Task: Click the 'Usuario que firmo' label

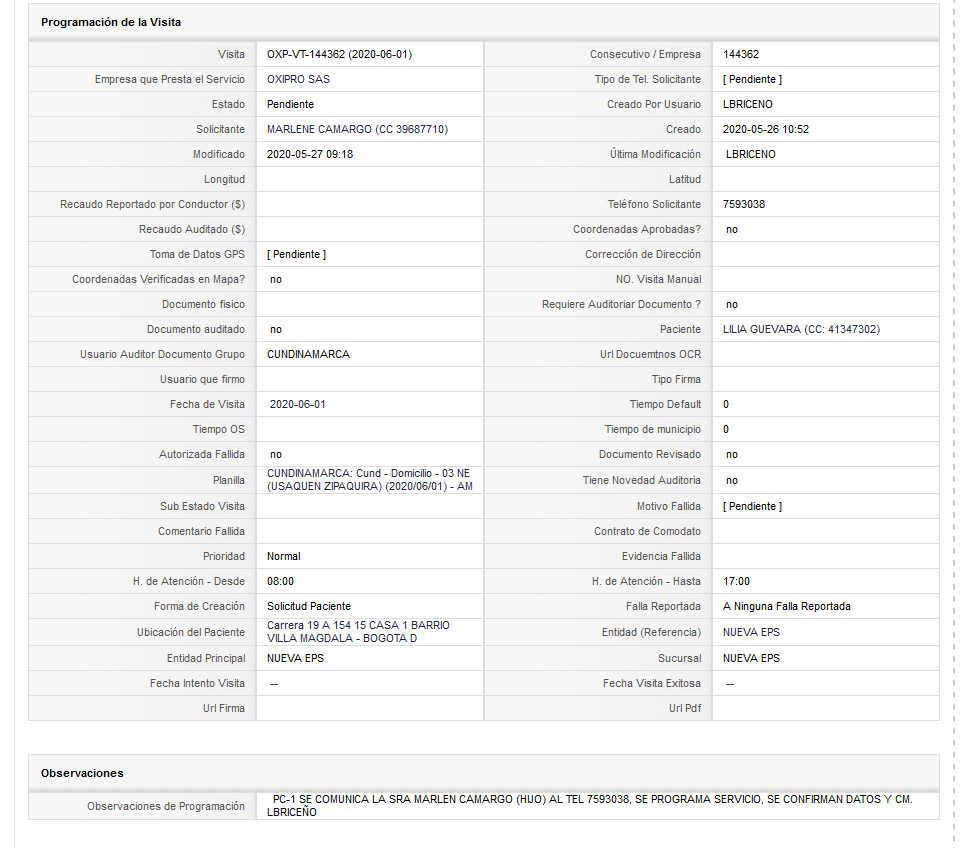Action: (x=202, y=379)
